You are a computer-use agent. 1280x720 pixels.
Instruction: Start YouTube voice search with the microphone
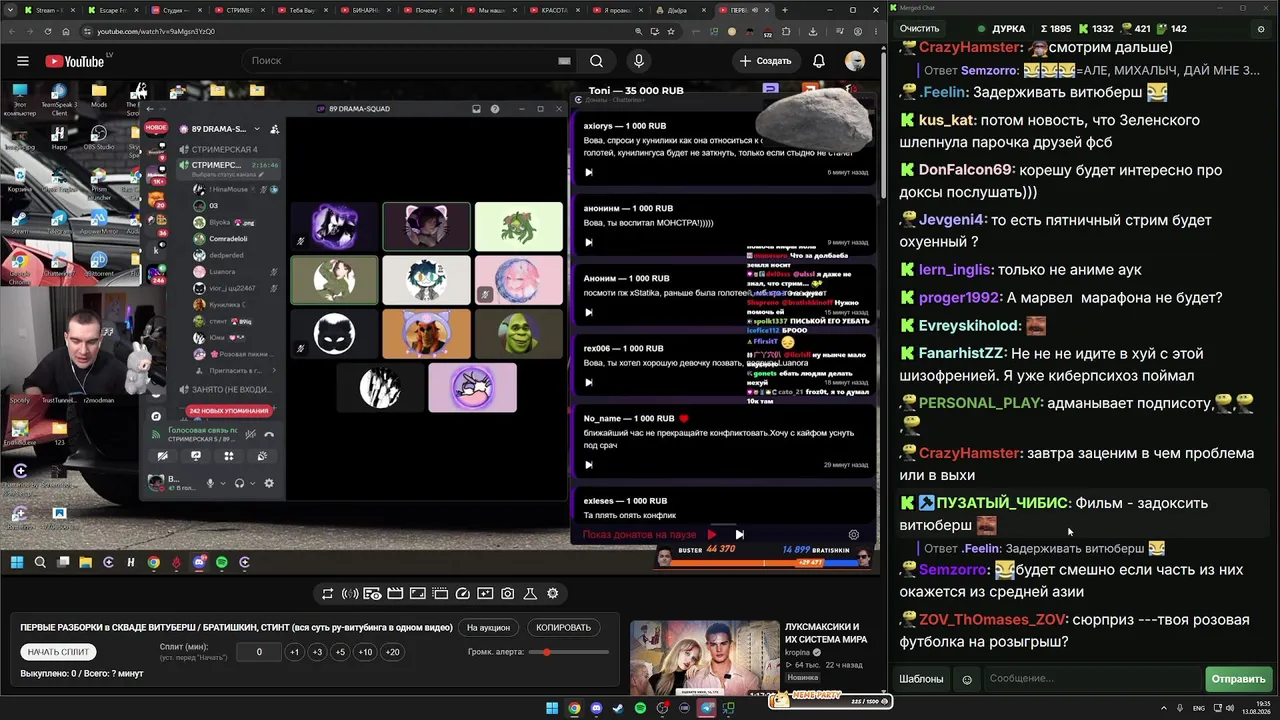point(639,61)
